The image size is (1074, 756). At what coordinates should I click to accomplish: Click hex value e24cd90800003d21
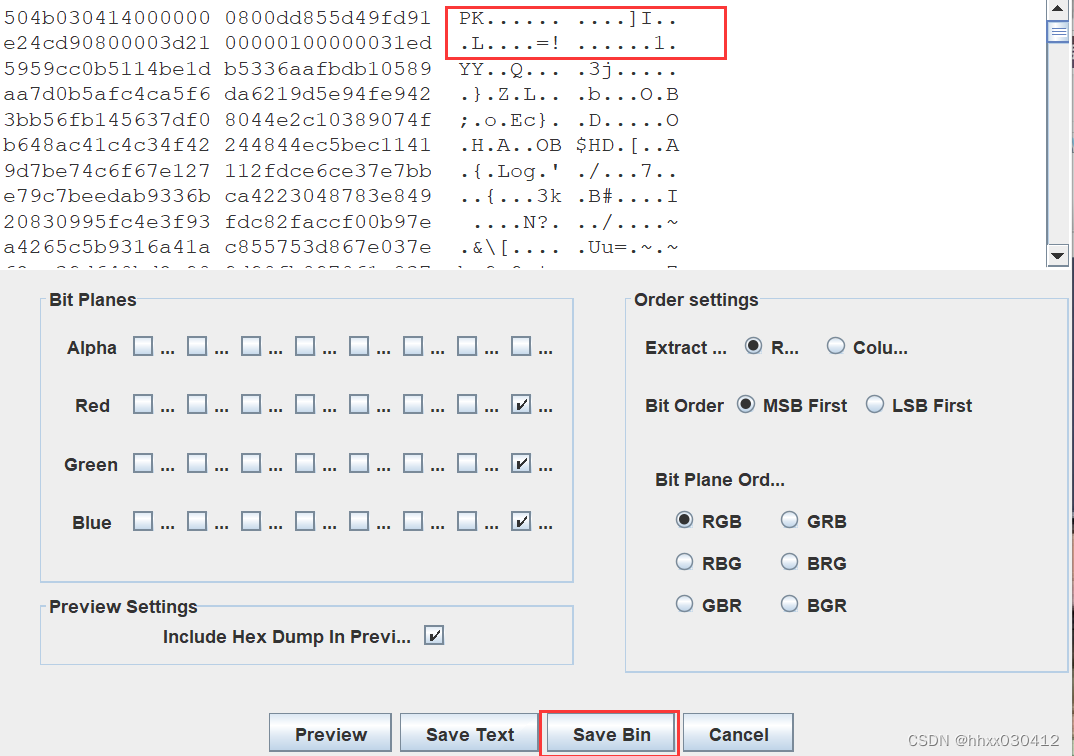106,43
